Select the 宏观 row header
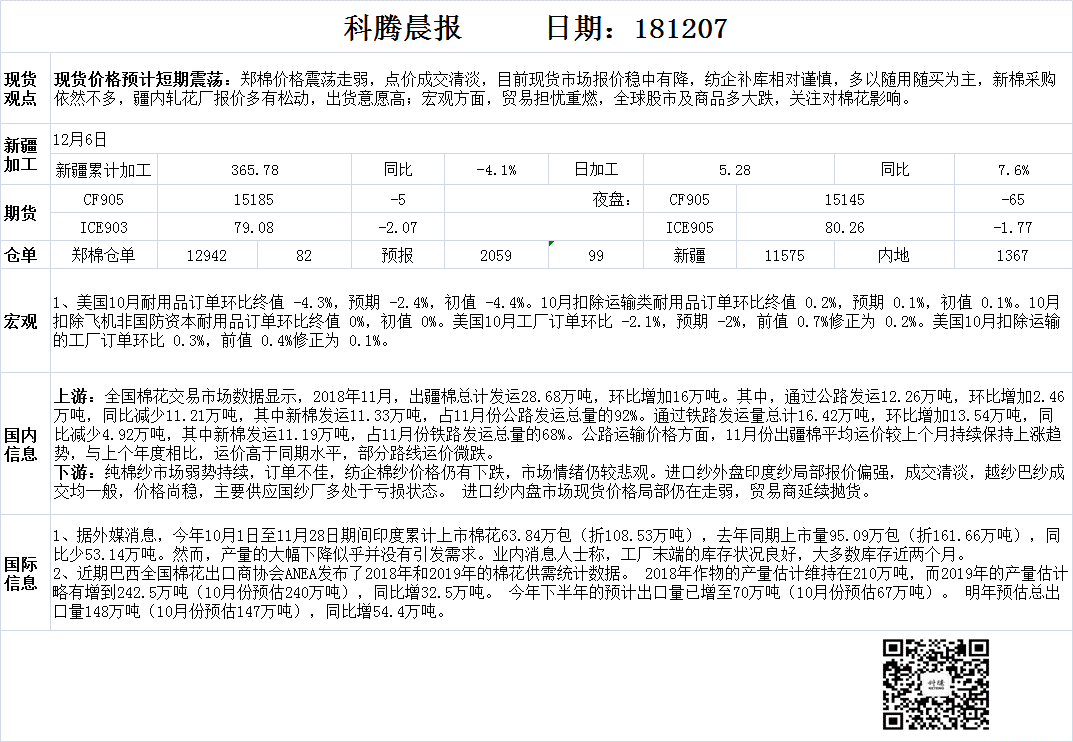The width and height of the screenshot is (1073, 742). (x=21, y=322)
